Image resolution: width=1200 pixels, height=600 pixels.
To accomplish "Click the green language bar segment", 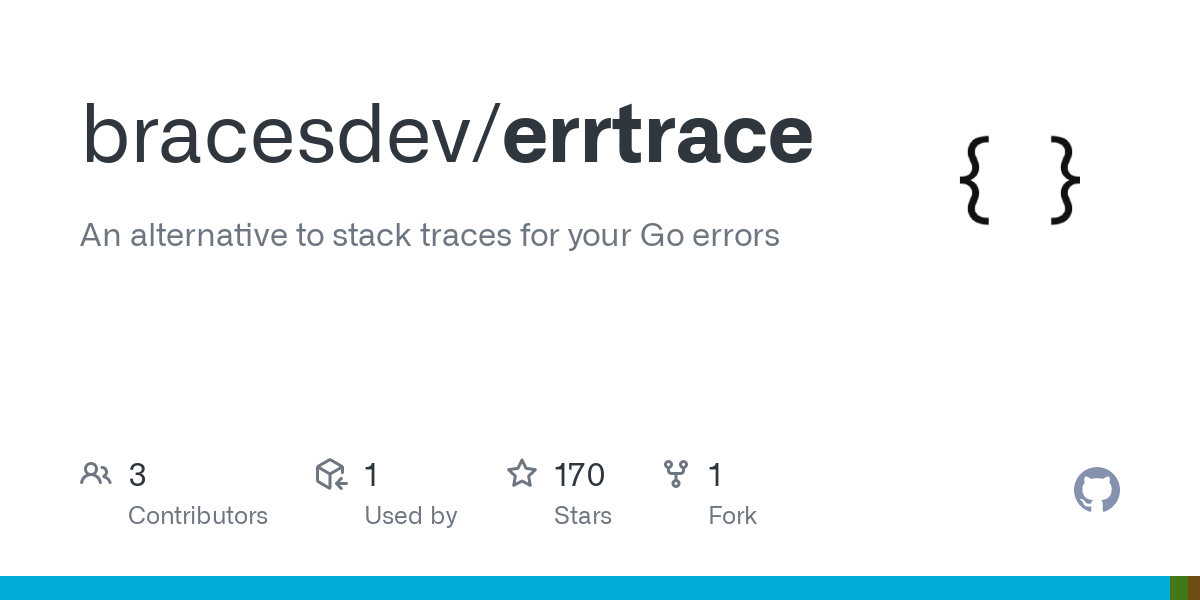I will pos(1179,588).
